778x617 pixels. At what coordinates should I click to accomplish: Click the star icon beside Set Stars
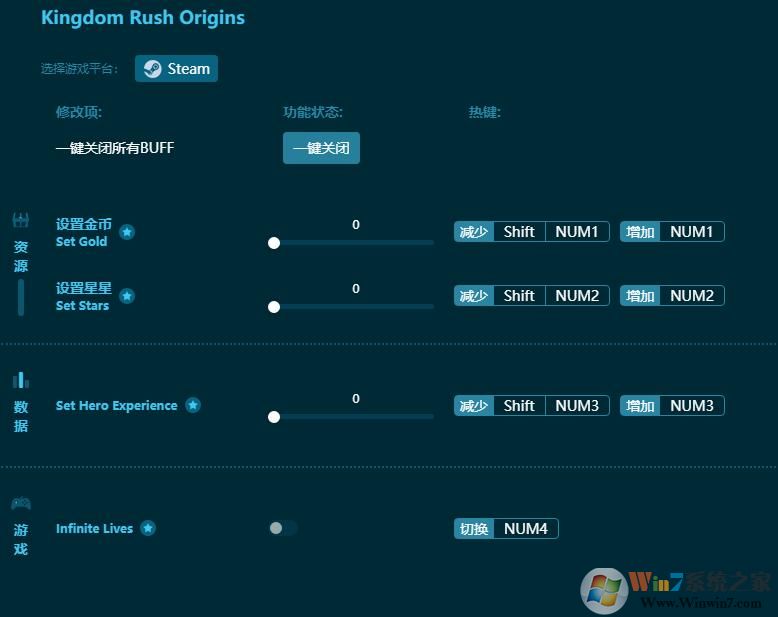127,296
